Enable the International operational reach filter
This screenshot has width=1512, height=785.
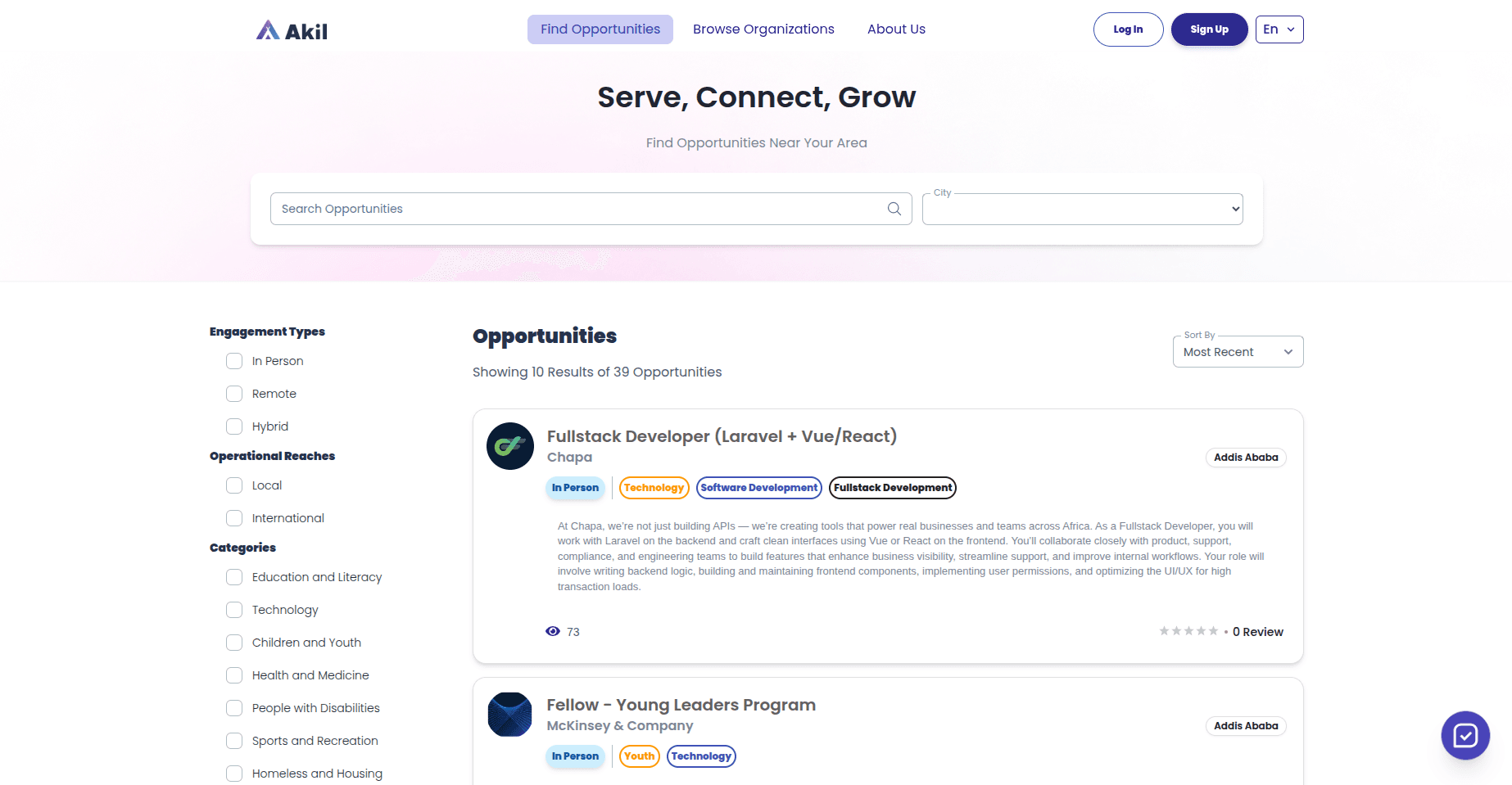234,518
